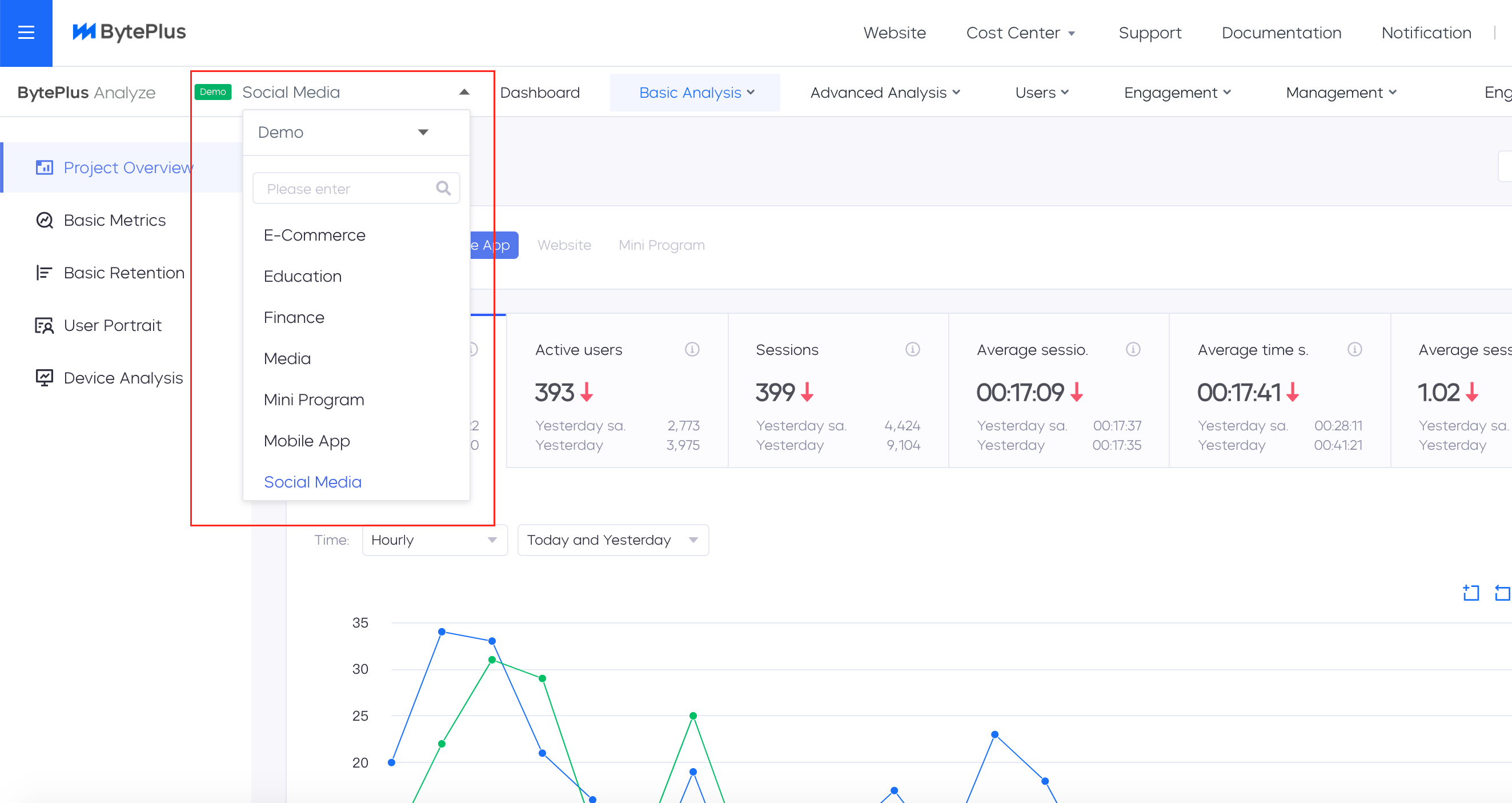The width and height of the screenshot is (1512, 803).
Task: Switch to the Mini Program platform tab
Action: (x=661, y=245)
